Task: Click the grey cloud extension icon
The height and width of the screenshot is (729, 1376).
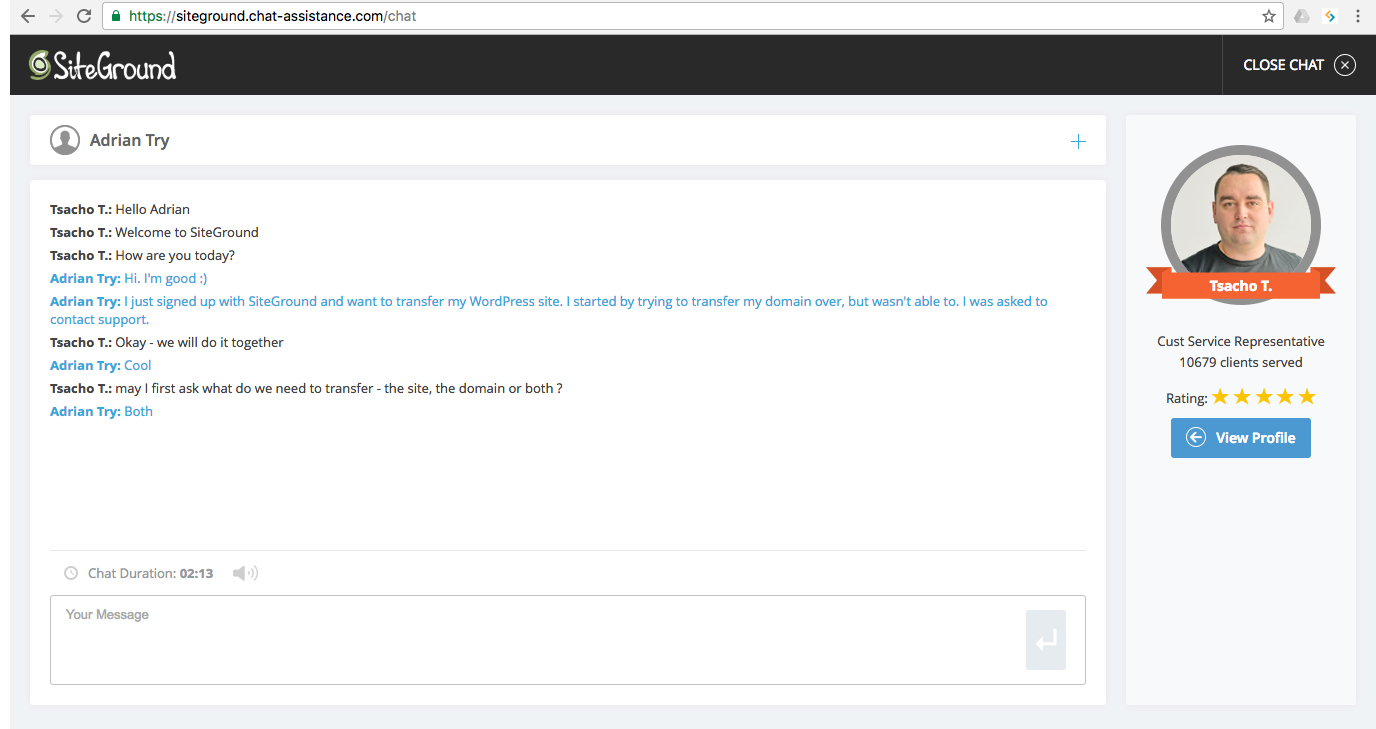Action: click(1301, 16)
